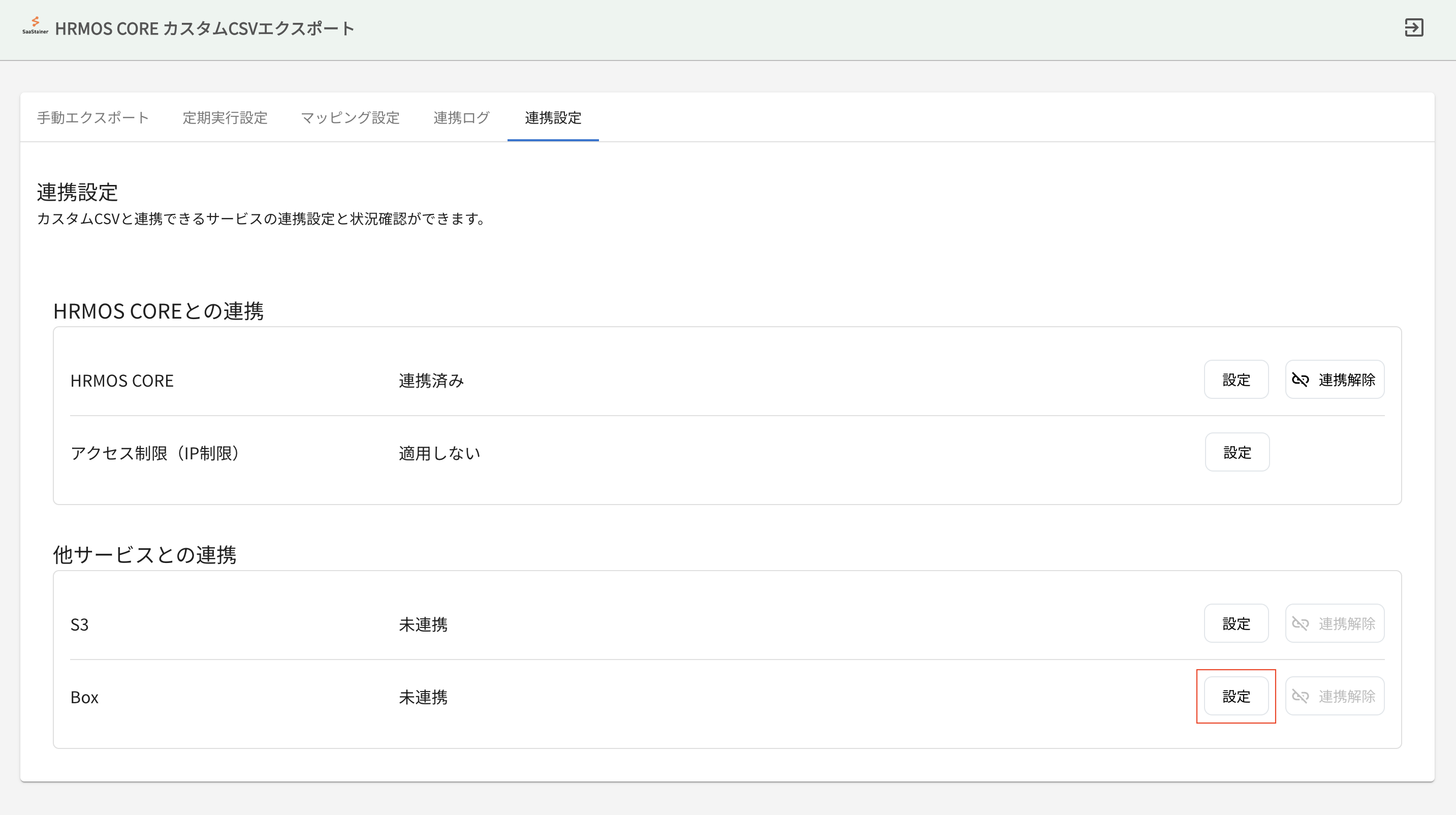Click unlink icon in HRMOS CORE row
The width and height of the screenshot is (1456, 815).
pos(1300,380)
